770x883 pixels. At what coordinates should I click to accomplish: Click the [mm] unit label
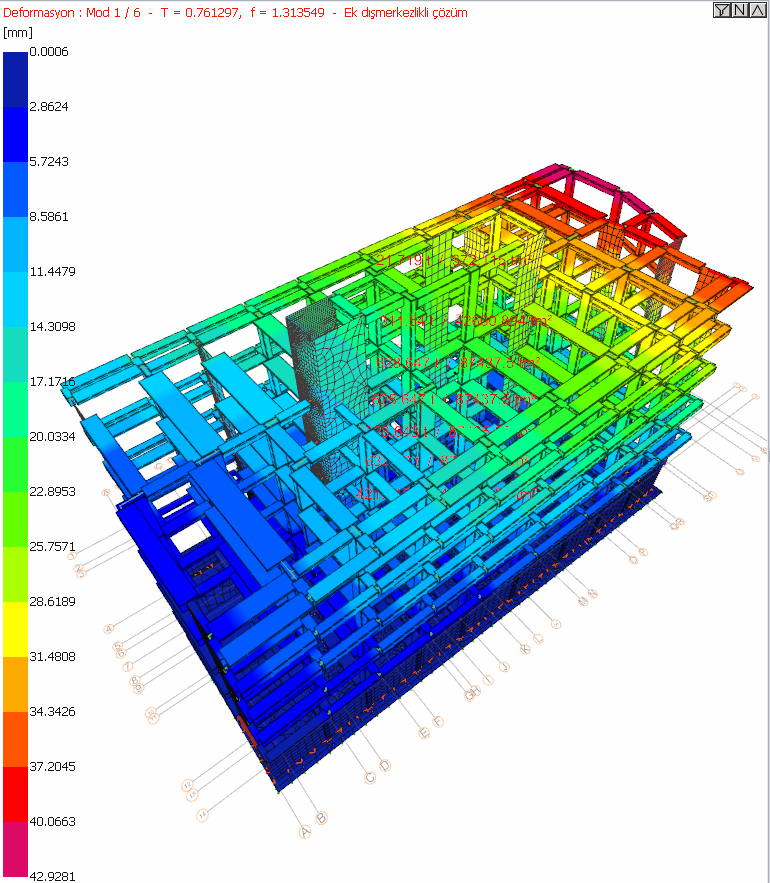pos(17,33)
